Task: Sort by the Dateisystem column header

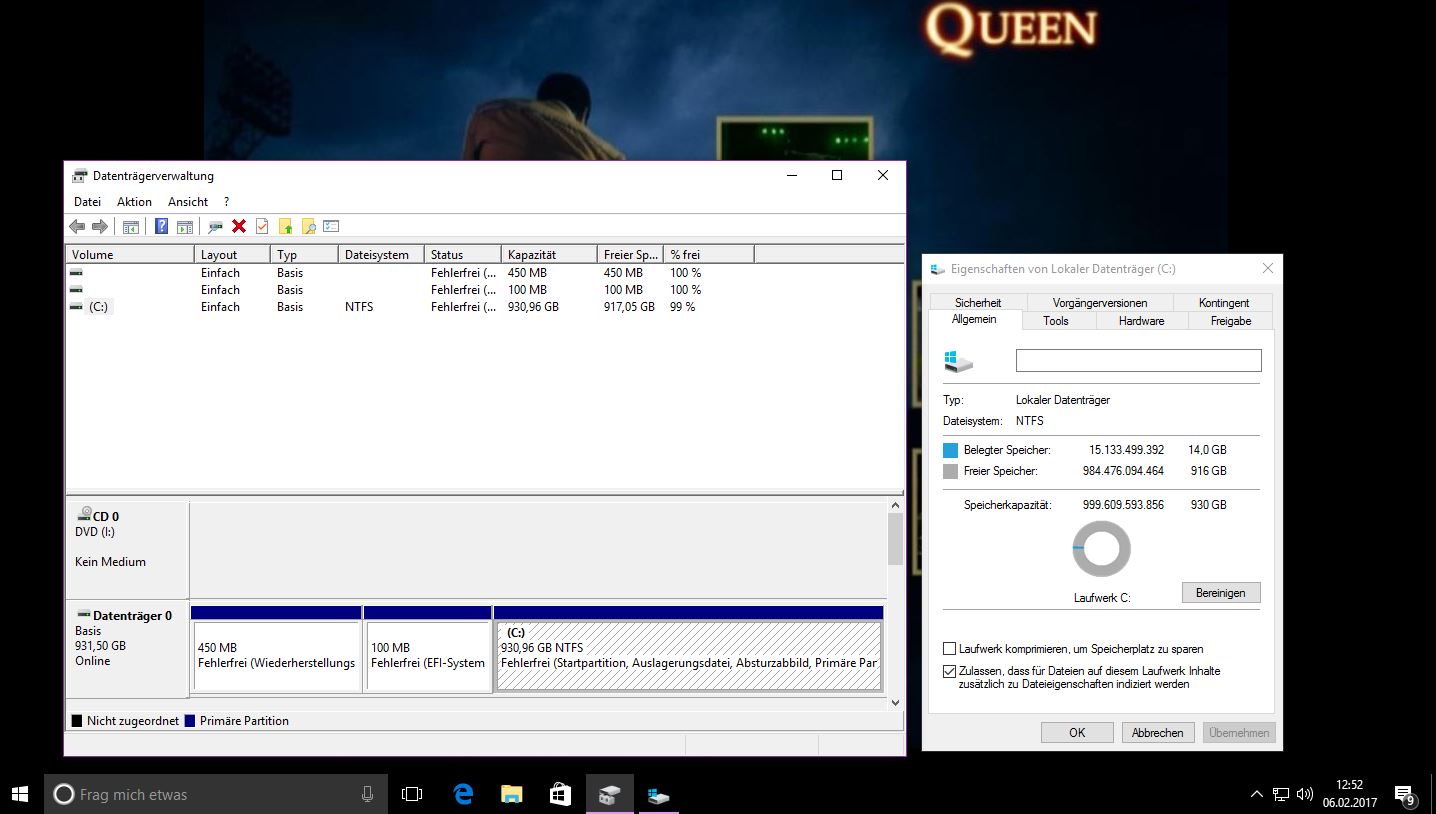Action: [x=381, y=254]
